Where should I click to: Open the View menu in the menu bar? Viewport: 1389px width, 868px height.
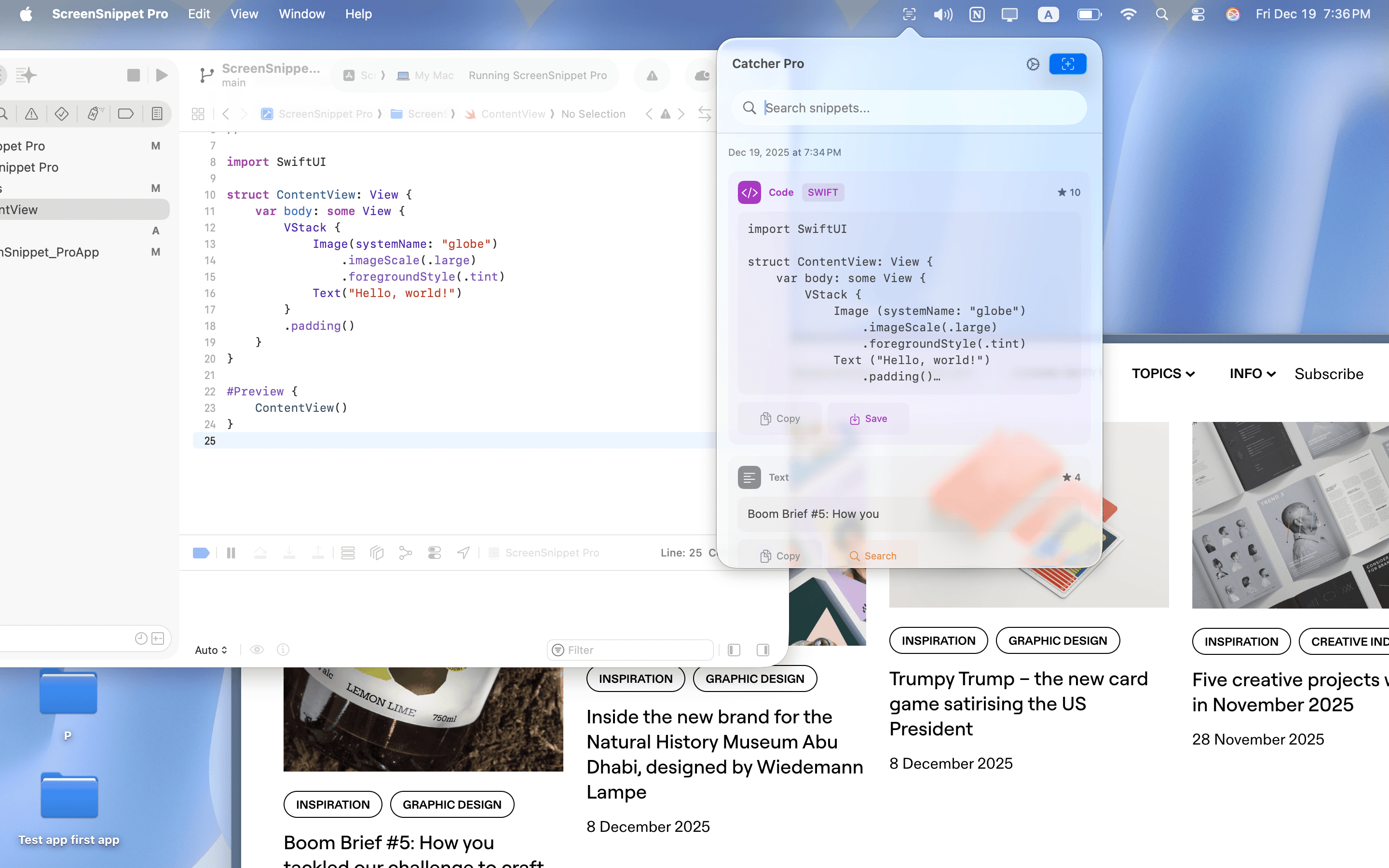pyautogui.click(x=244, y=14)
